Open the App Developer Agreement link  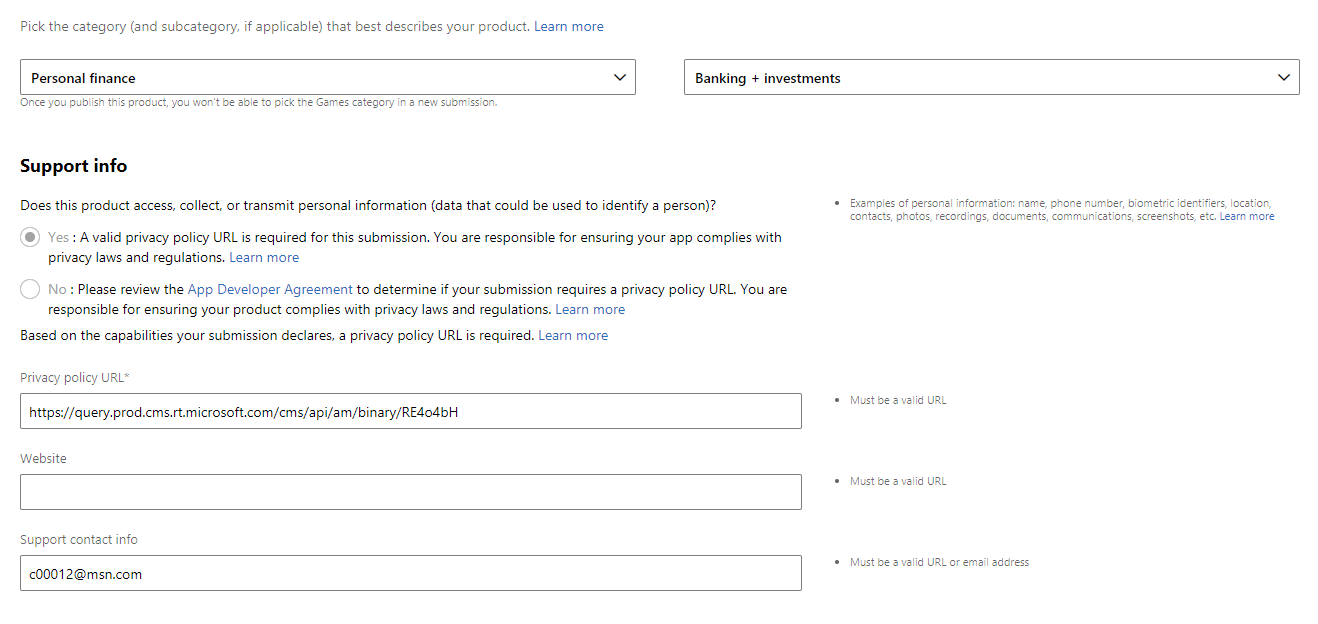pyautogui.click(x=270, y=290)
